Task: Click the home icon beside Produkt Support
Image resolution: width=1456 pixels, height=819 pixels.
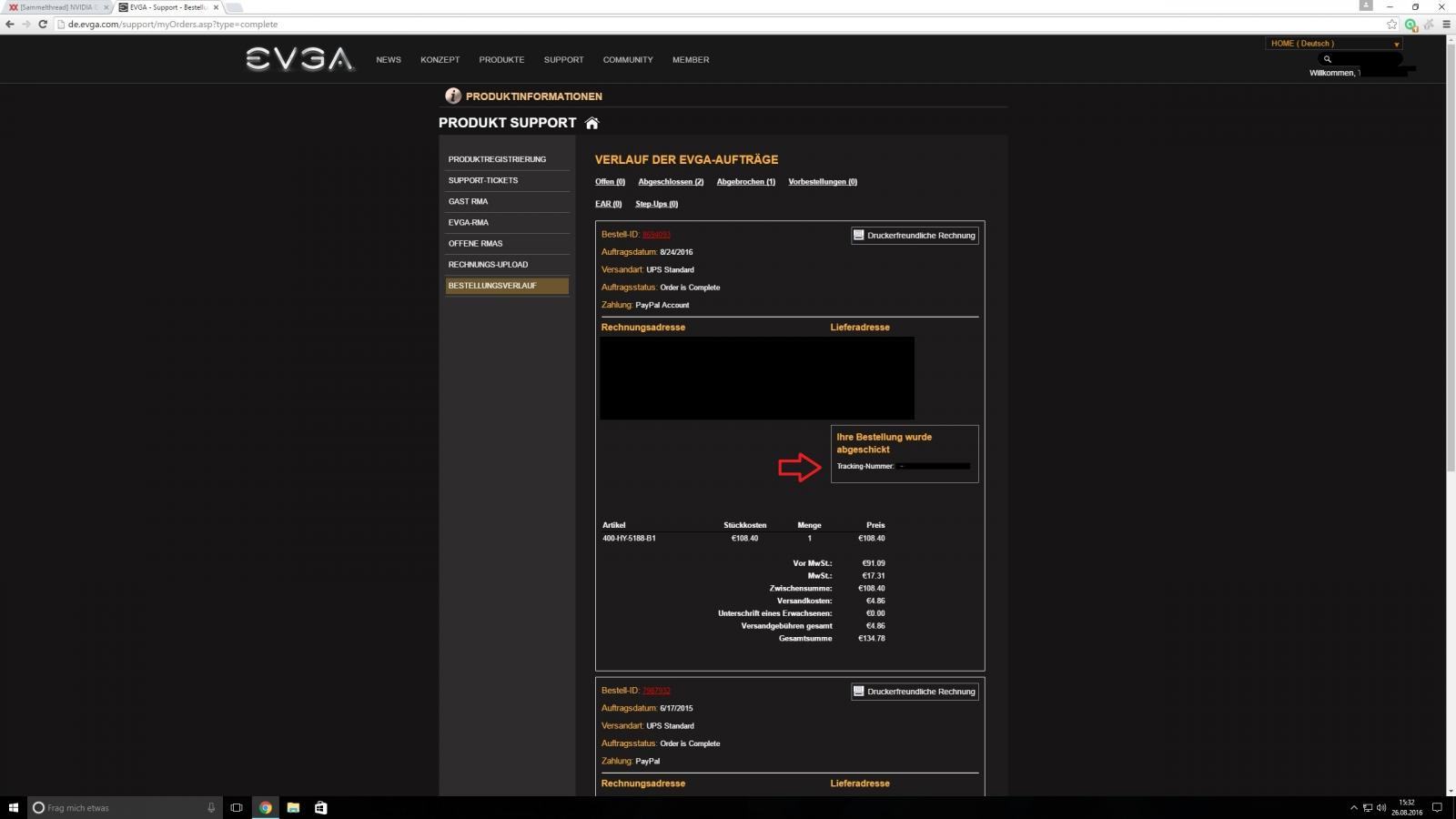Action: (591, 123)
